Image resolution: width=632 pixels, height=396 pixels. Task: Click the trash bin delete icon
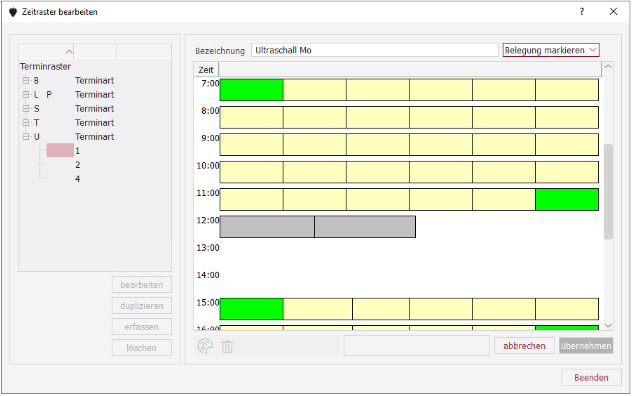(227, 346)
